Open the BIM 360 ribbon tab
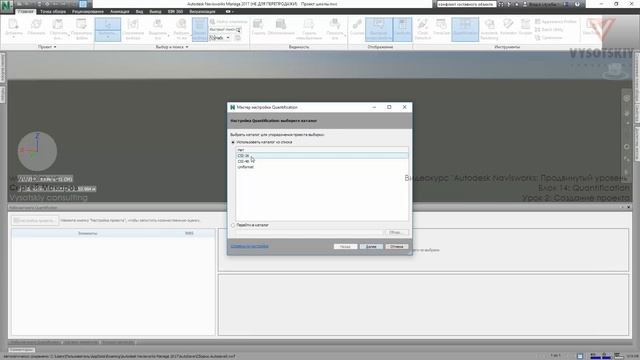The height and width of the screenshot is (360, 640). (175, 11)
